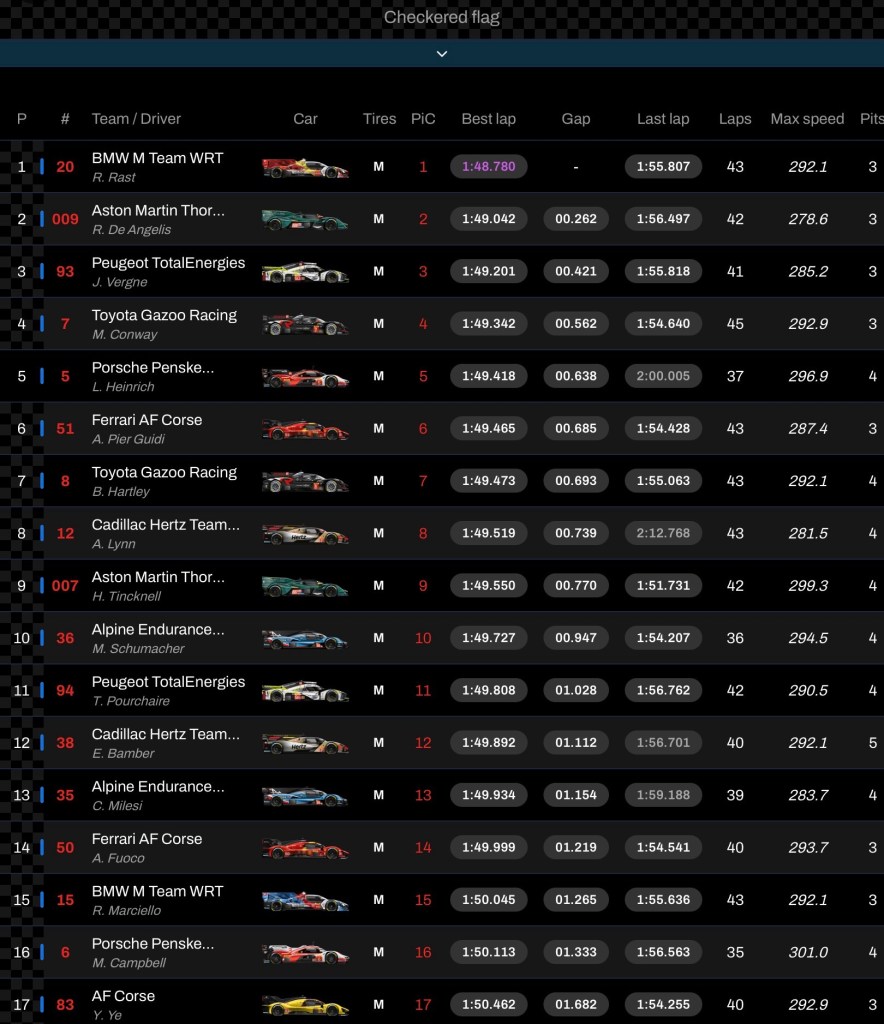
Task: Select driver R. Marciello
Action: pyautogui.click(x=126, y=910)
